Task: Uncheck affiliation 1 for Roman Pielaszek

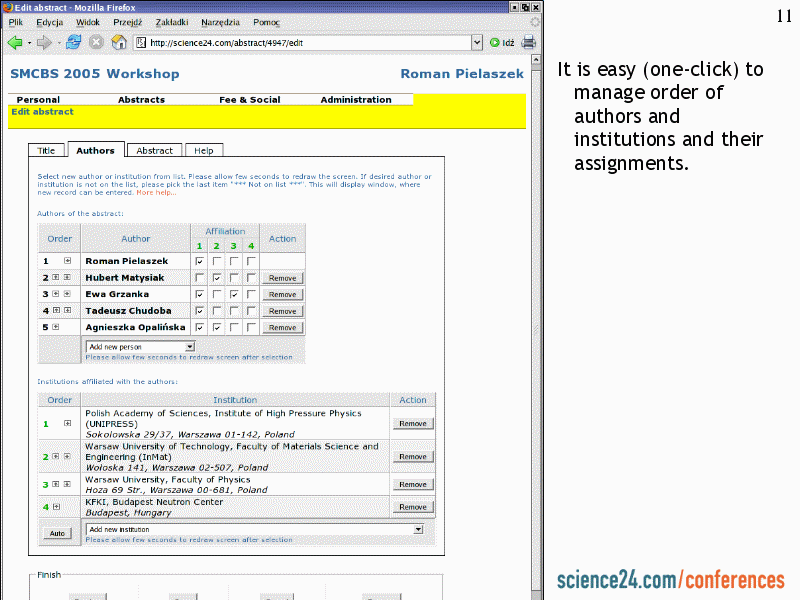Action: pos(200,261)
